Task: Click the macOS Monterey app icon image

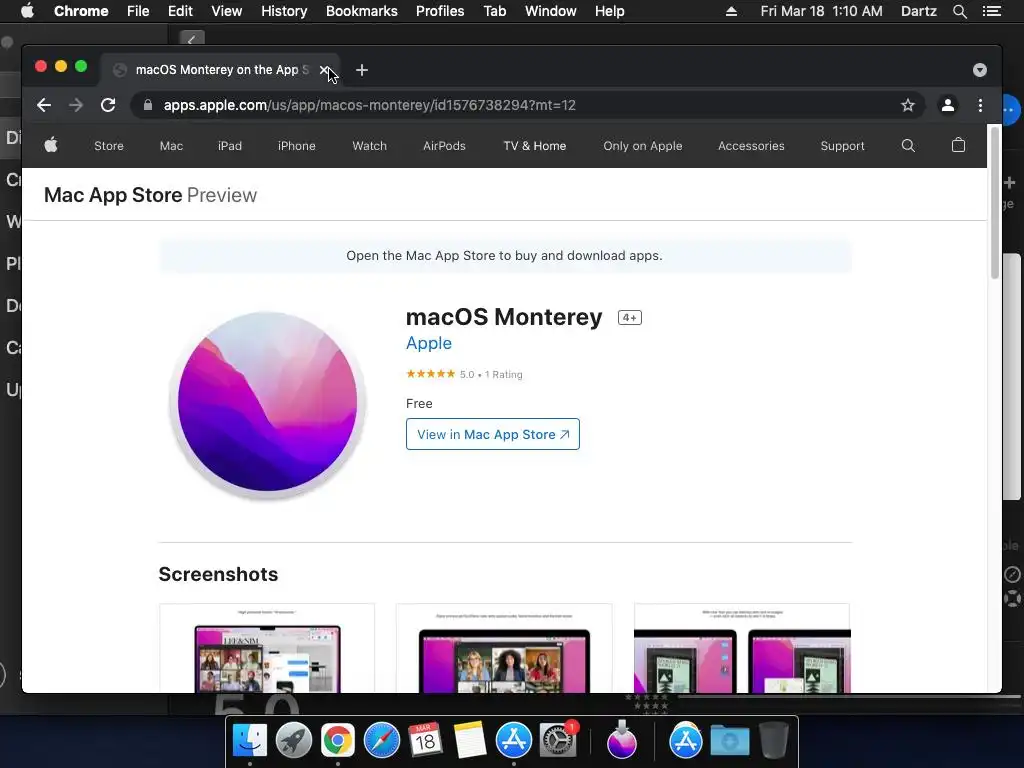Action: [268, 404]
